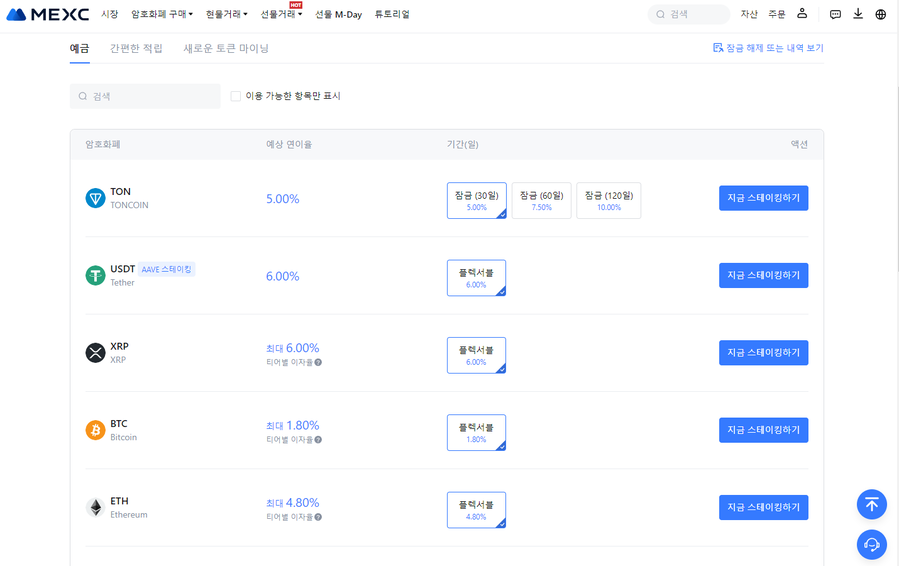Click XRP tiered interest help icon

pos(318,362)
